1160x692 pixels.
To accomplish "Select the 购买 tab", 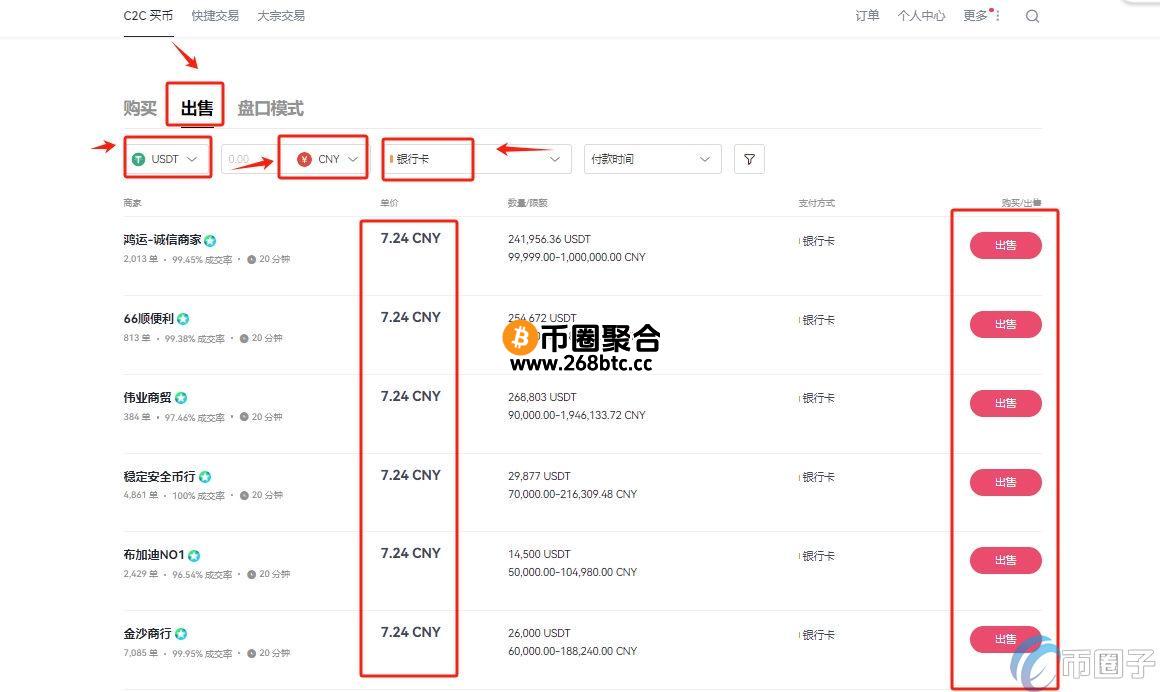I will pyautogui.click(x=140, y=109).
